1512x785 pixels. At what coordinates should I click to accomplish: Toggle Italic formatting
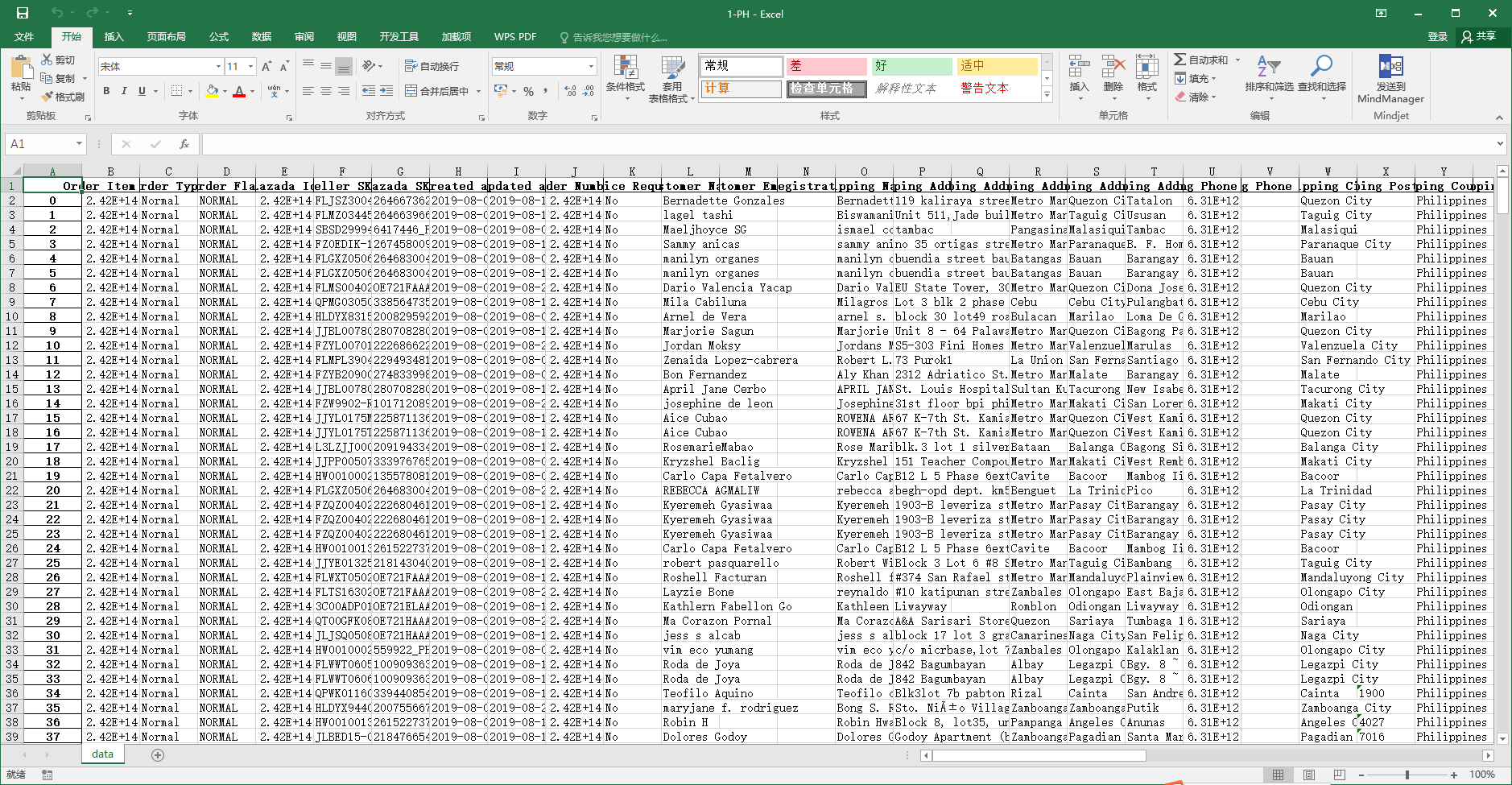coord(124,91)
